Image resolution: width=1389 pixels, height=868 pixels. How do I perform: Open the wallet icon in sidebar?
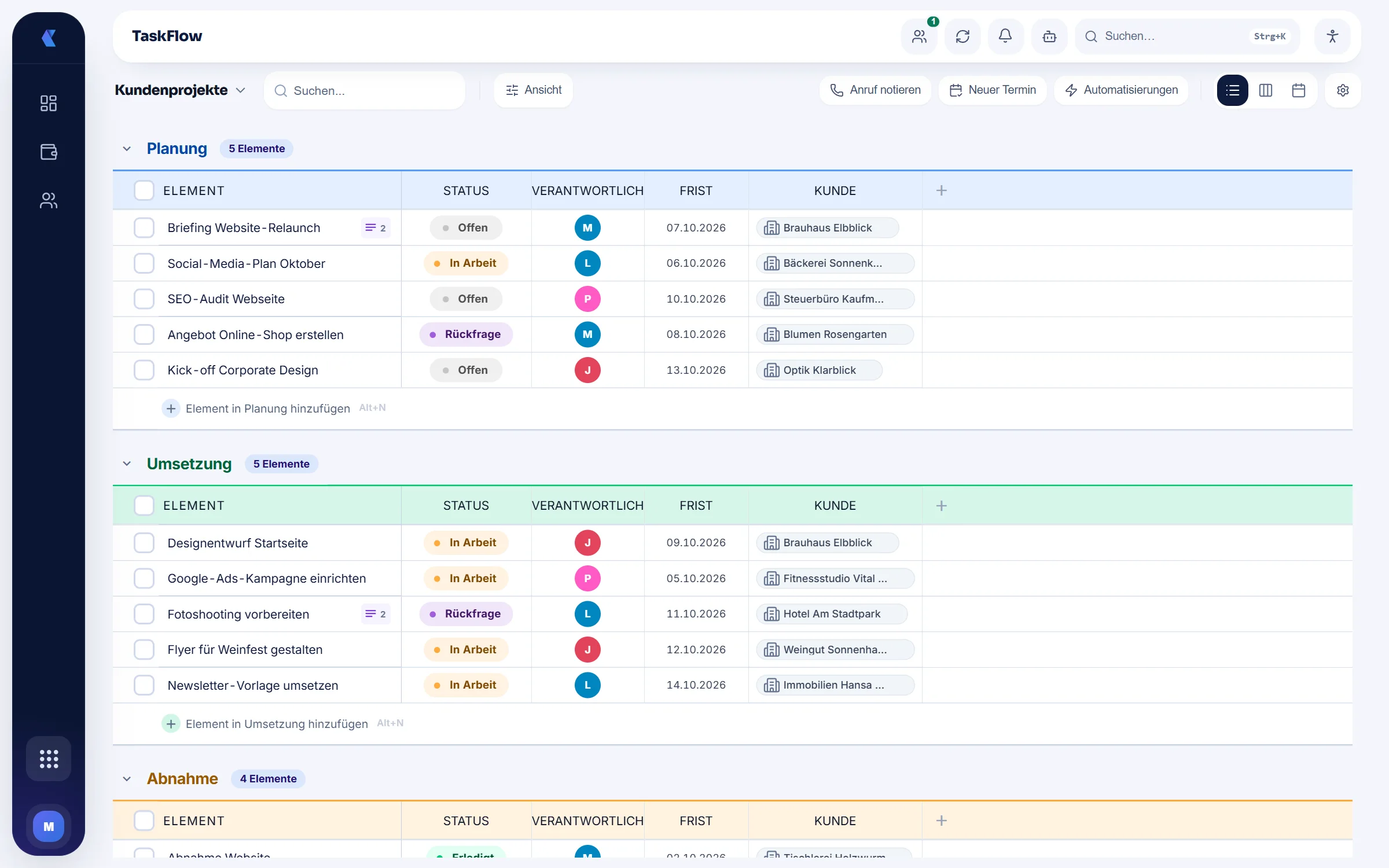pyautogui.click(x=49, y=152)
